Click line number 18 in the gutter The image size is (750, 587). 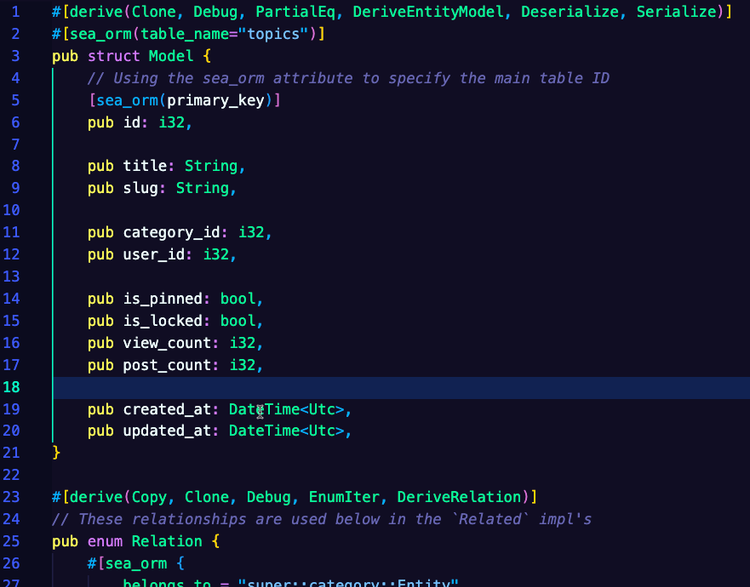[x=11, y=387]
